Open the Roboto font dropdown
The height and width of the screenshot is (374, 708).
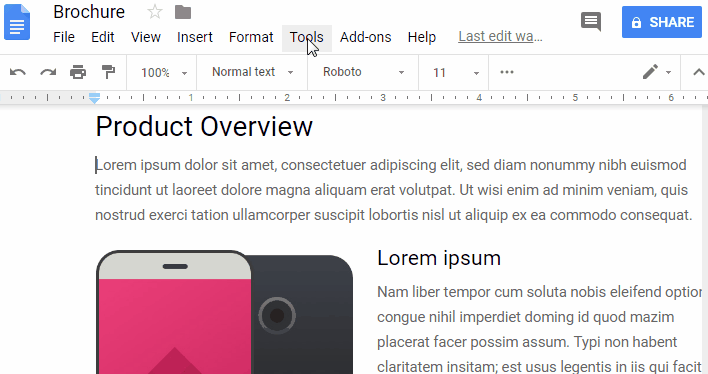tap(363, 72)
